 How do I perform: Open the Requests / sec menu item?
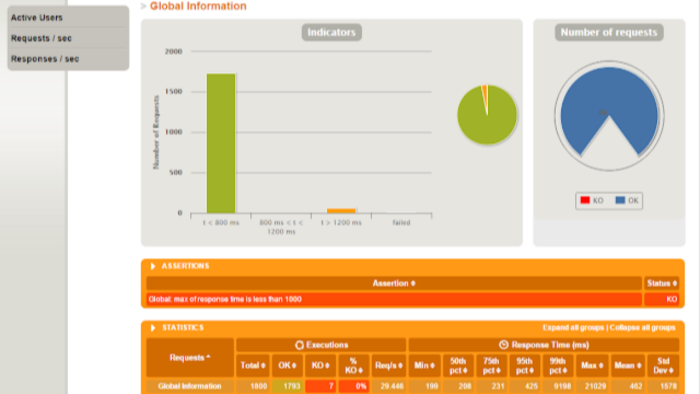(x=41, y=38)
